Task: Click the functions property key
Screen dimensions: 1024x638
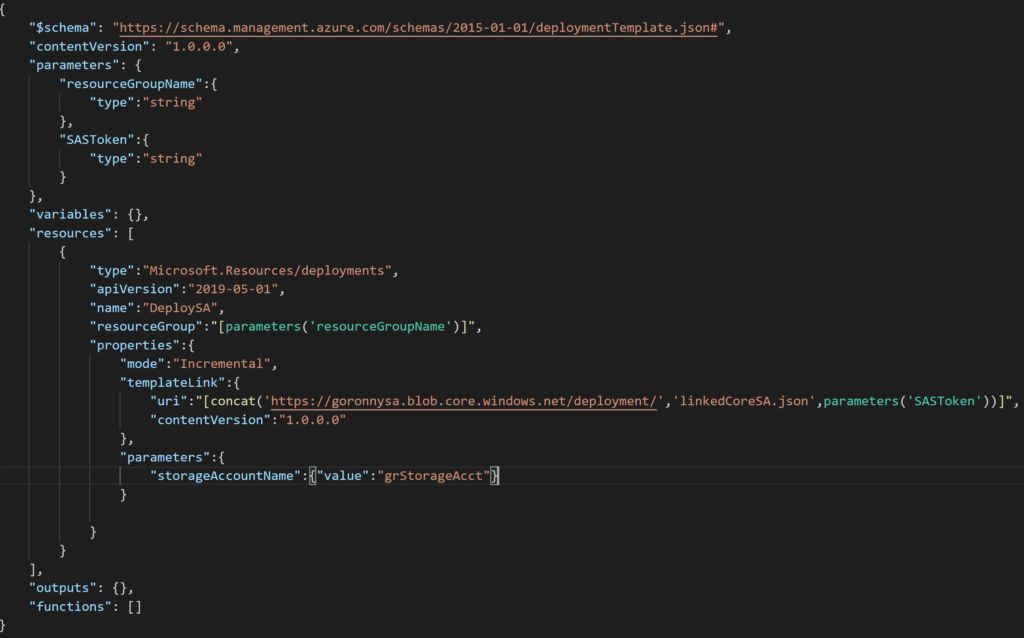Action: (x=69, y=606)
